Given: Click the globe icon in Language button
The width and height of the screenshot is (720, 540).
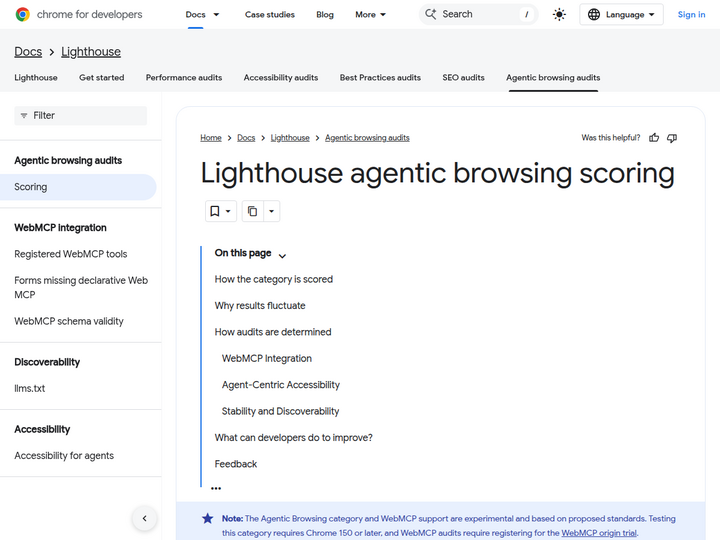Looking at the screenshot, I should pyautogui.click(x=594, y=15).
